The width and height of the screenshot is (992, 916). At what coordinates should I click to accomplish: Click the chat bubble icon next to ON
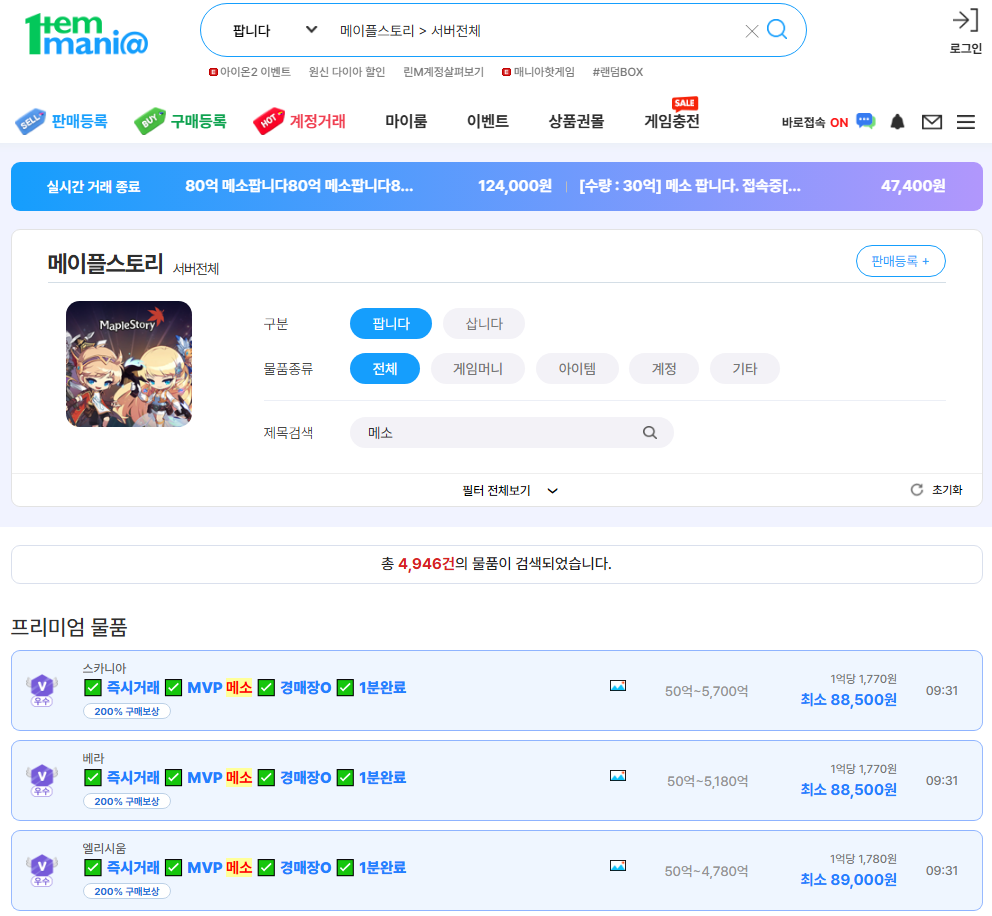[865, 120]
